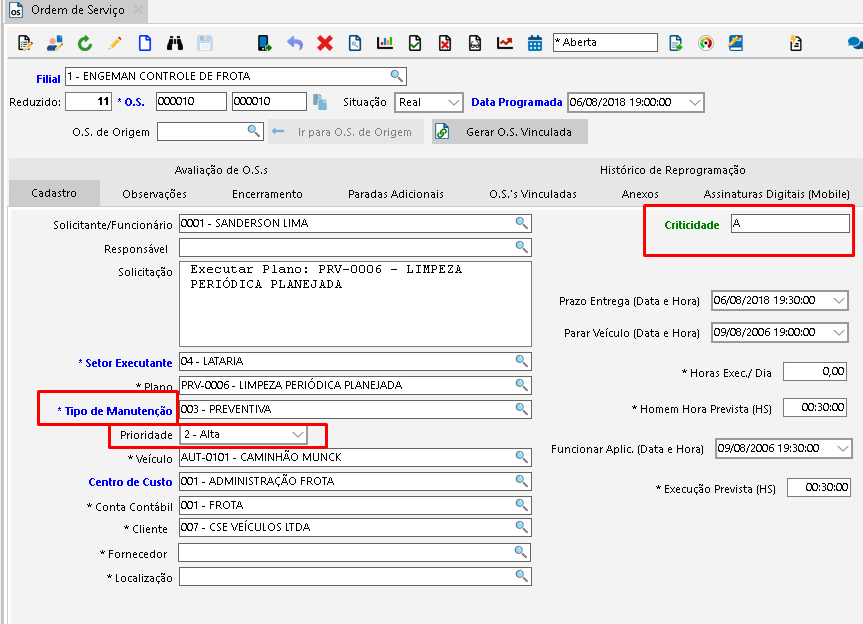
Task: Create new record with blank page icon
Action: click(145, 43)
